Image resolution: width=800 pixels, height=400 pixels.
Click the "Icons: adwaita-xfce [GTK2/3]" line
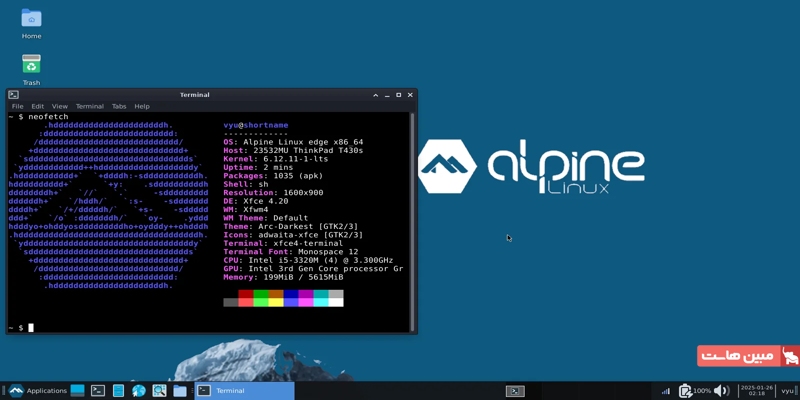(x=293, y=235)
